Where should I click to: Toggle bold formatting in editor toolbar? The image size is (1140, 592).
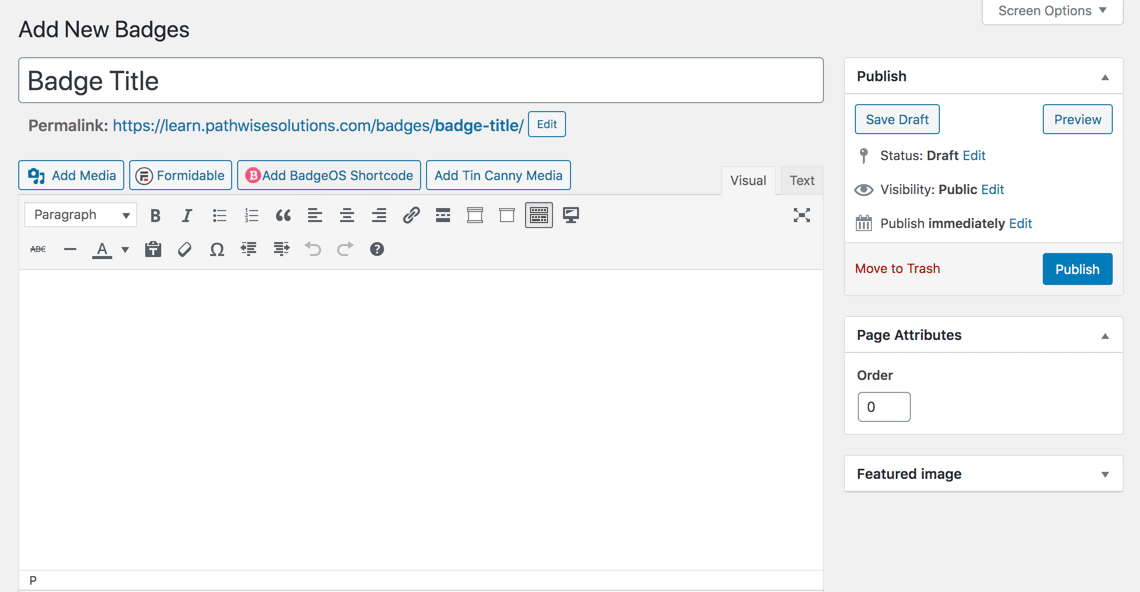point(155,215)
